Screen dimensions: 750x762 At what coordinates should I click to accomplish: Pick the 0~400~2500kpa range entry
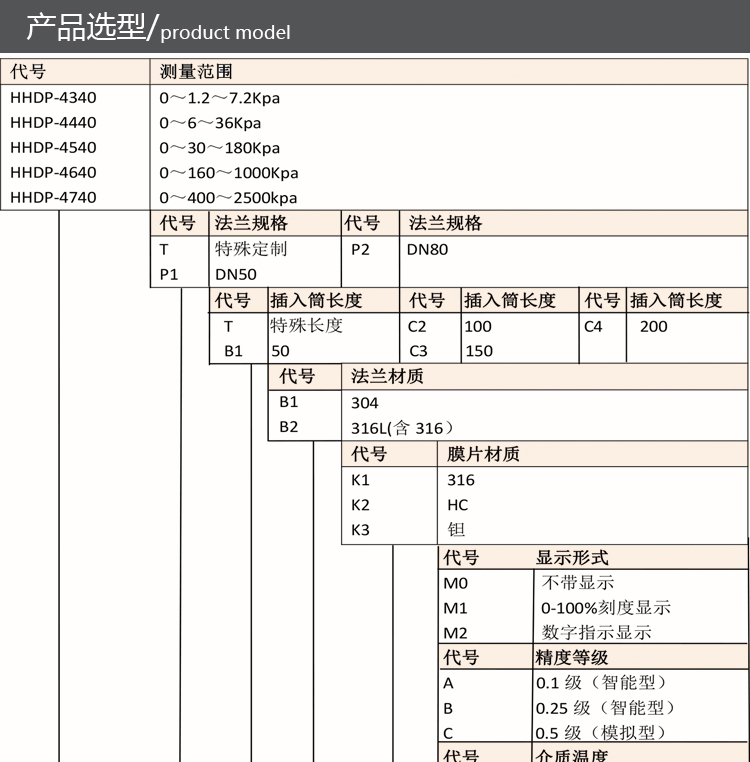point(228,198)
